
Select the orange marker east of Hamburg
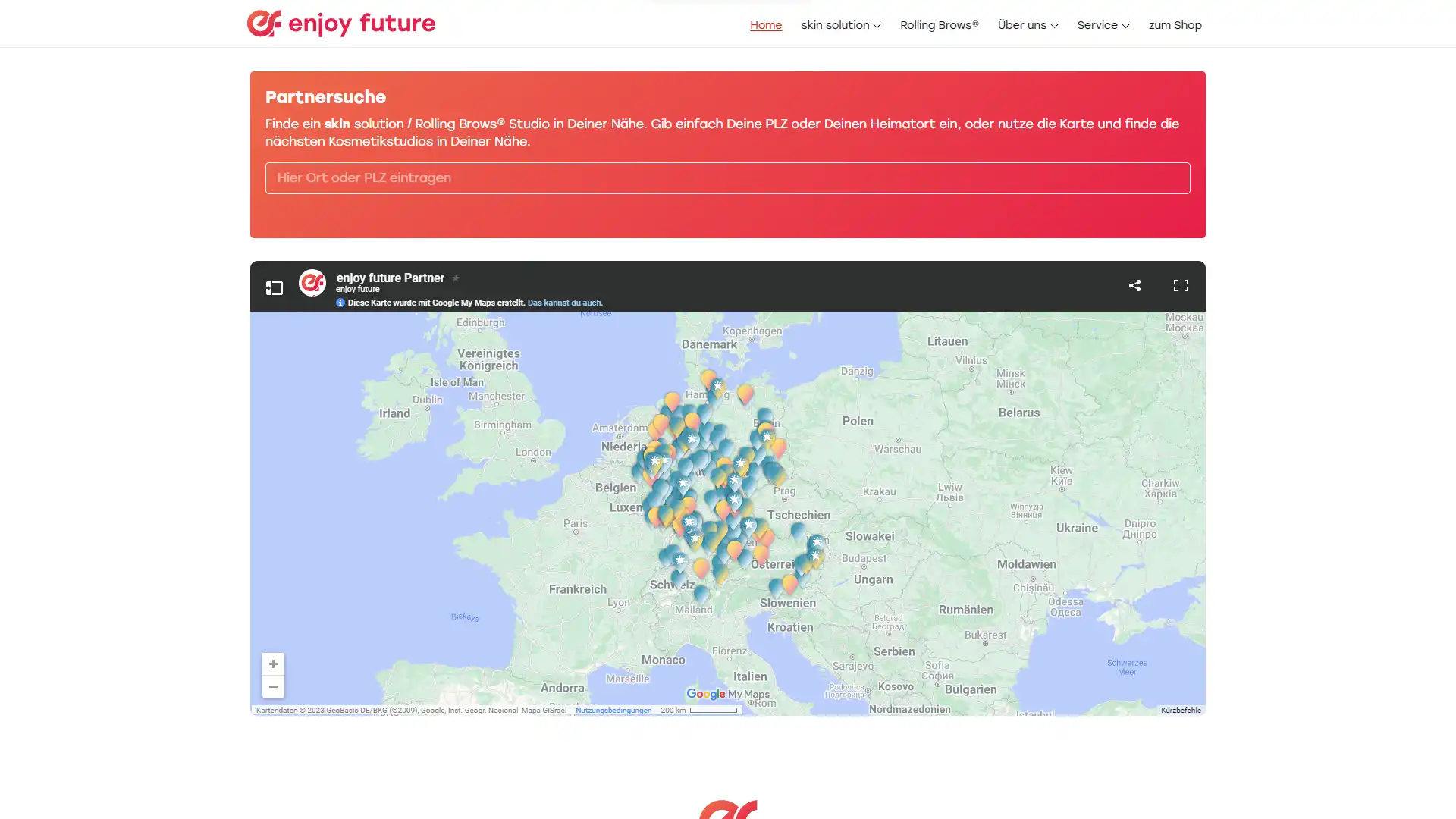[x=745, y=394]
